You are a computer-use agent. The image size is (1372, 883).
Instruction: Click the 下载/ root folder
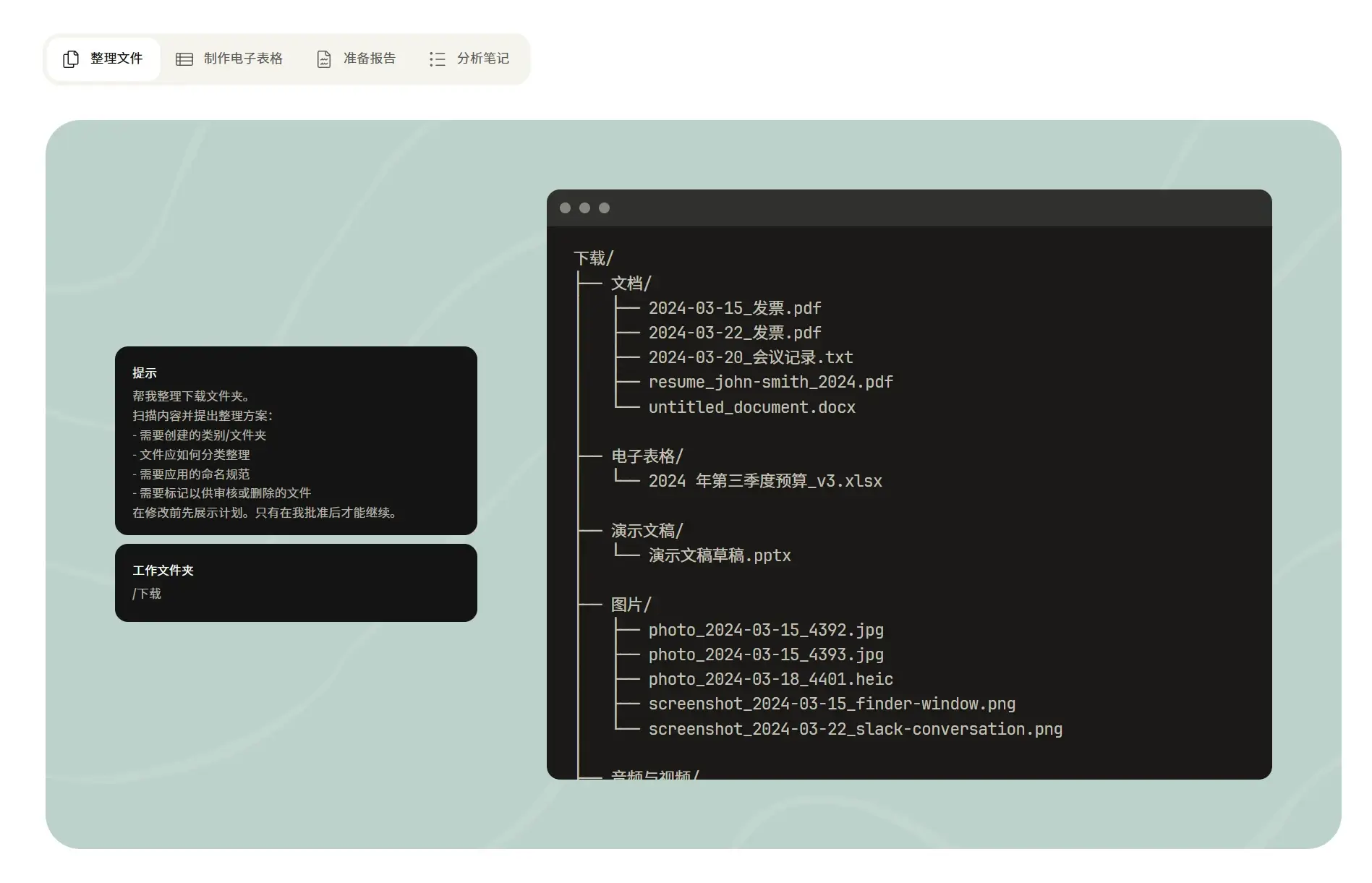point(593,258)
